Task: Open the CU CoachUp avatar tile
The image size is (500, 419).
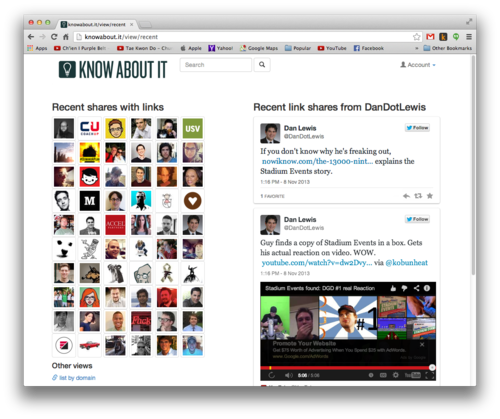Action: (90, 128)
